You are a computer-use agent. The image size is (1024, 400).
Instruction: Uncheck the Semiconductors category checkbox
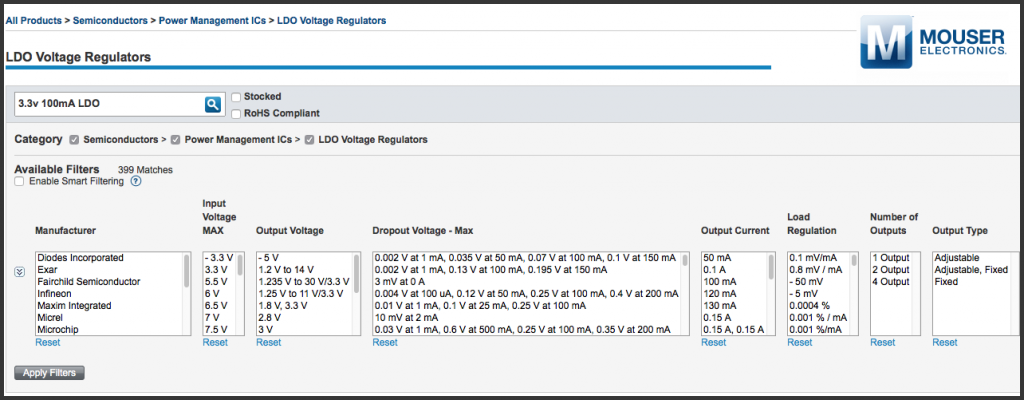coord(74,140)
